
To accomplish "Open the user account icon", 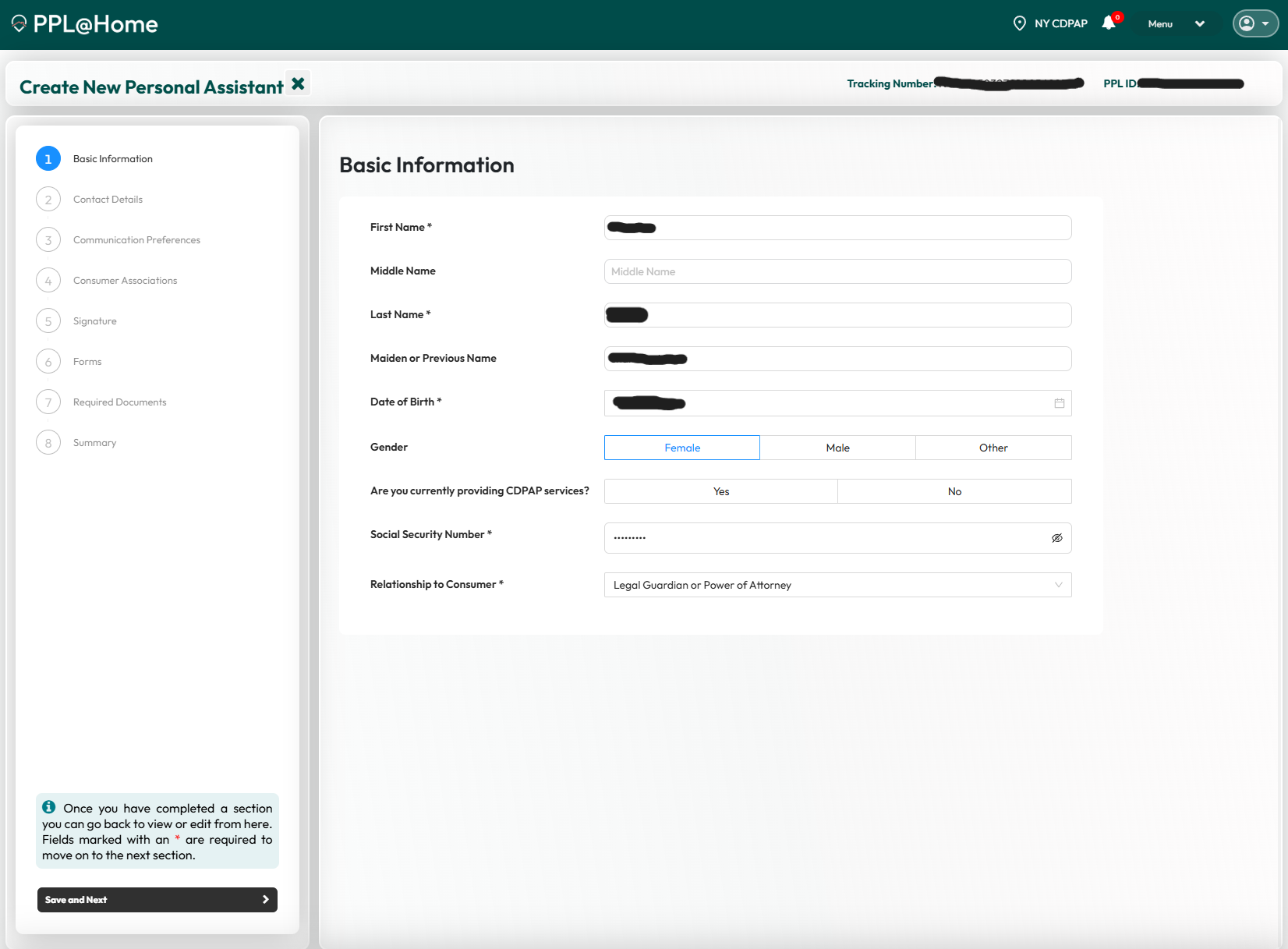I will point(1248,23).
